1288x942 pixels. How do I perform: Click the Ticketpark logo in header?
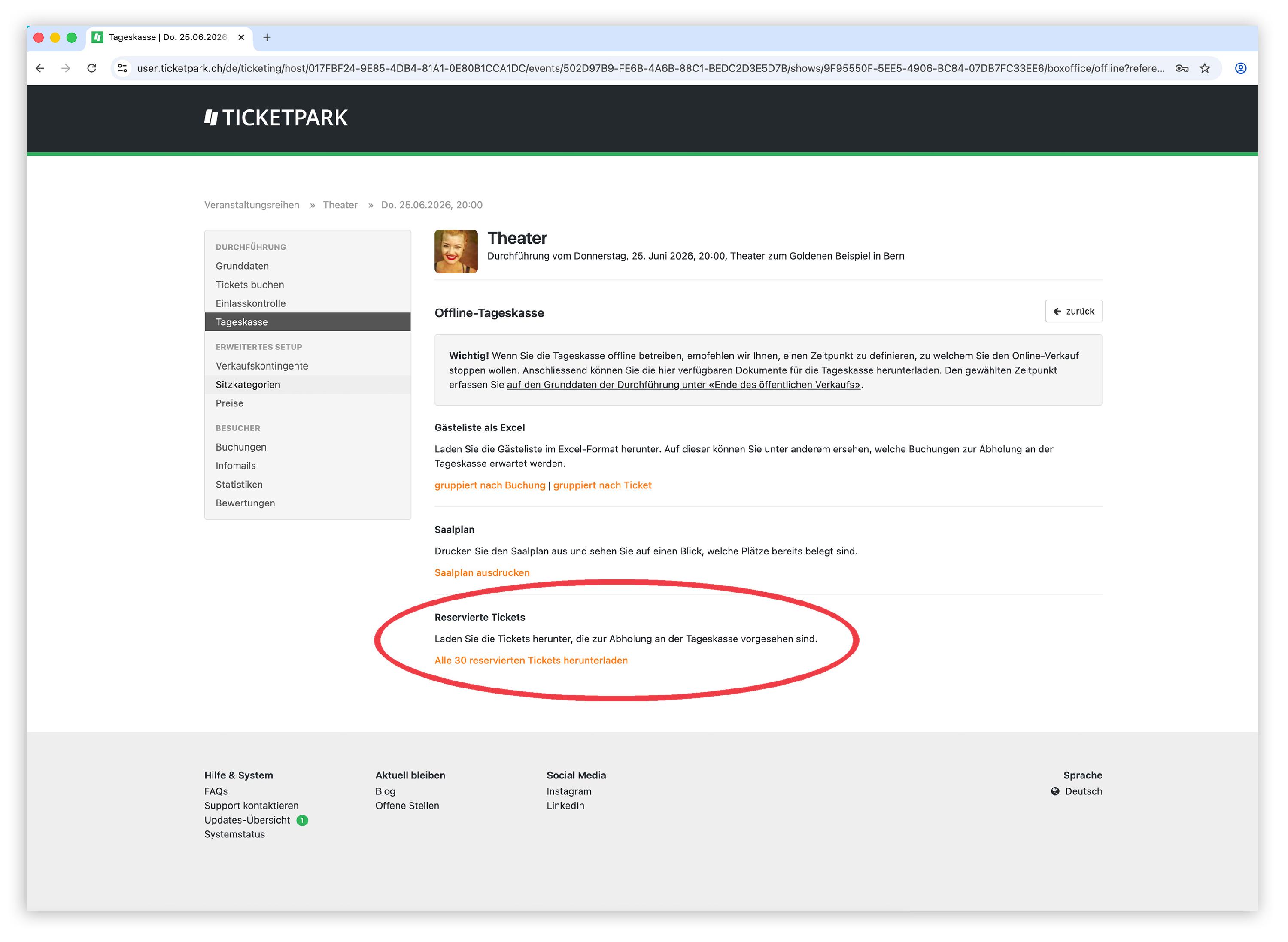click(x=276, y=118)
